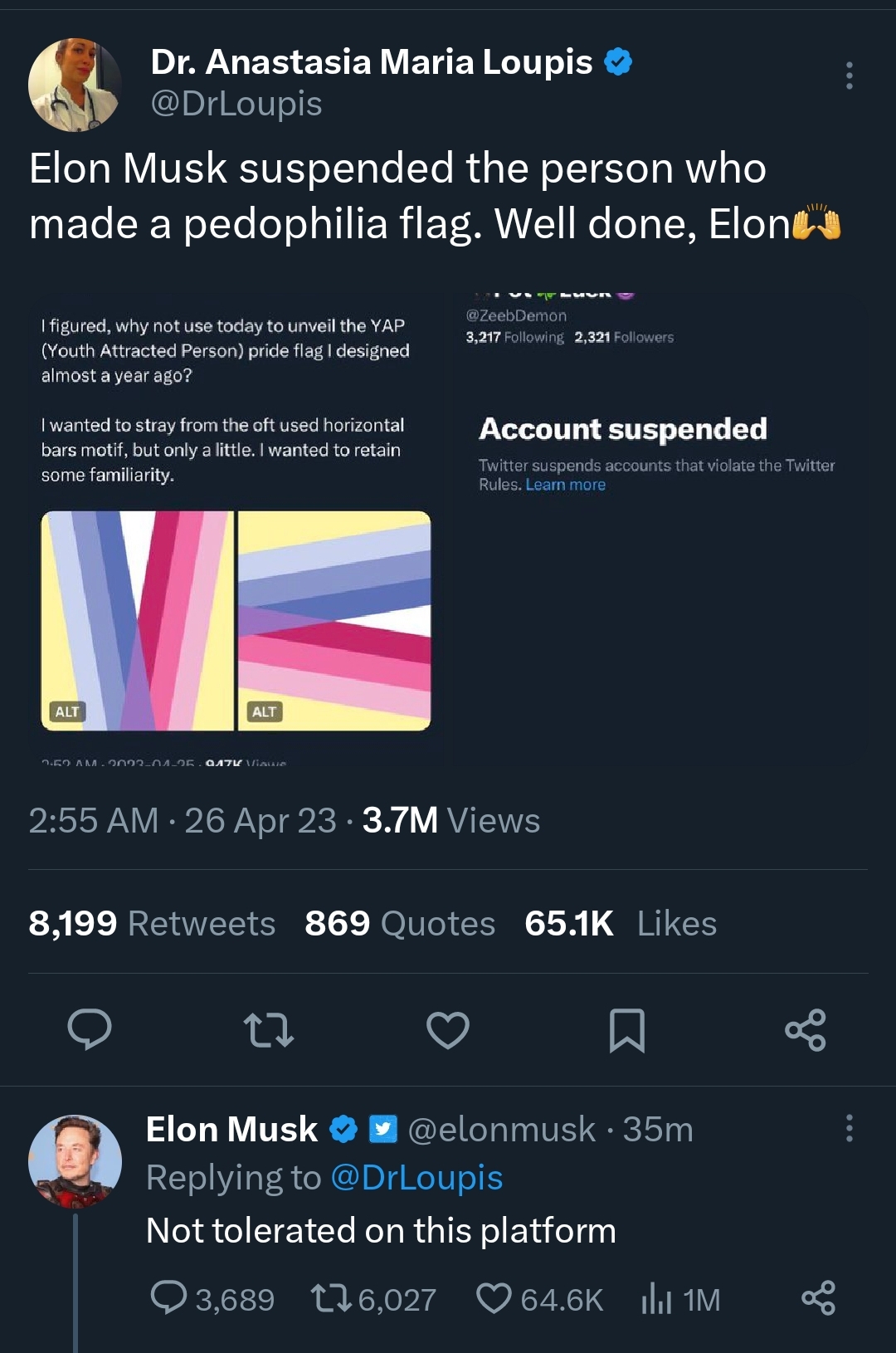View the 869 Quotes list
The image size is (896, 1353).
point(400,924)
